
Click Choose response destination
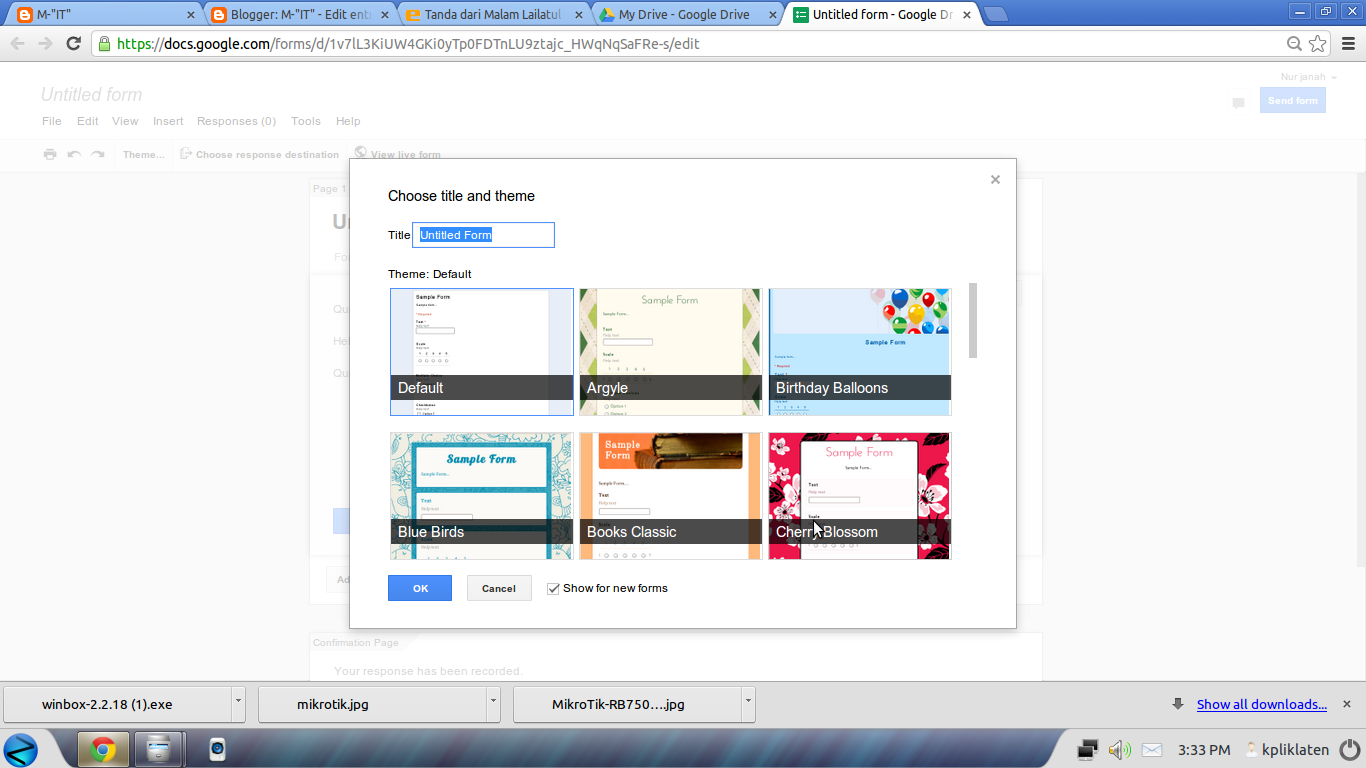coord(260,154)
